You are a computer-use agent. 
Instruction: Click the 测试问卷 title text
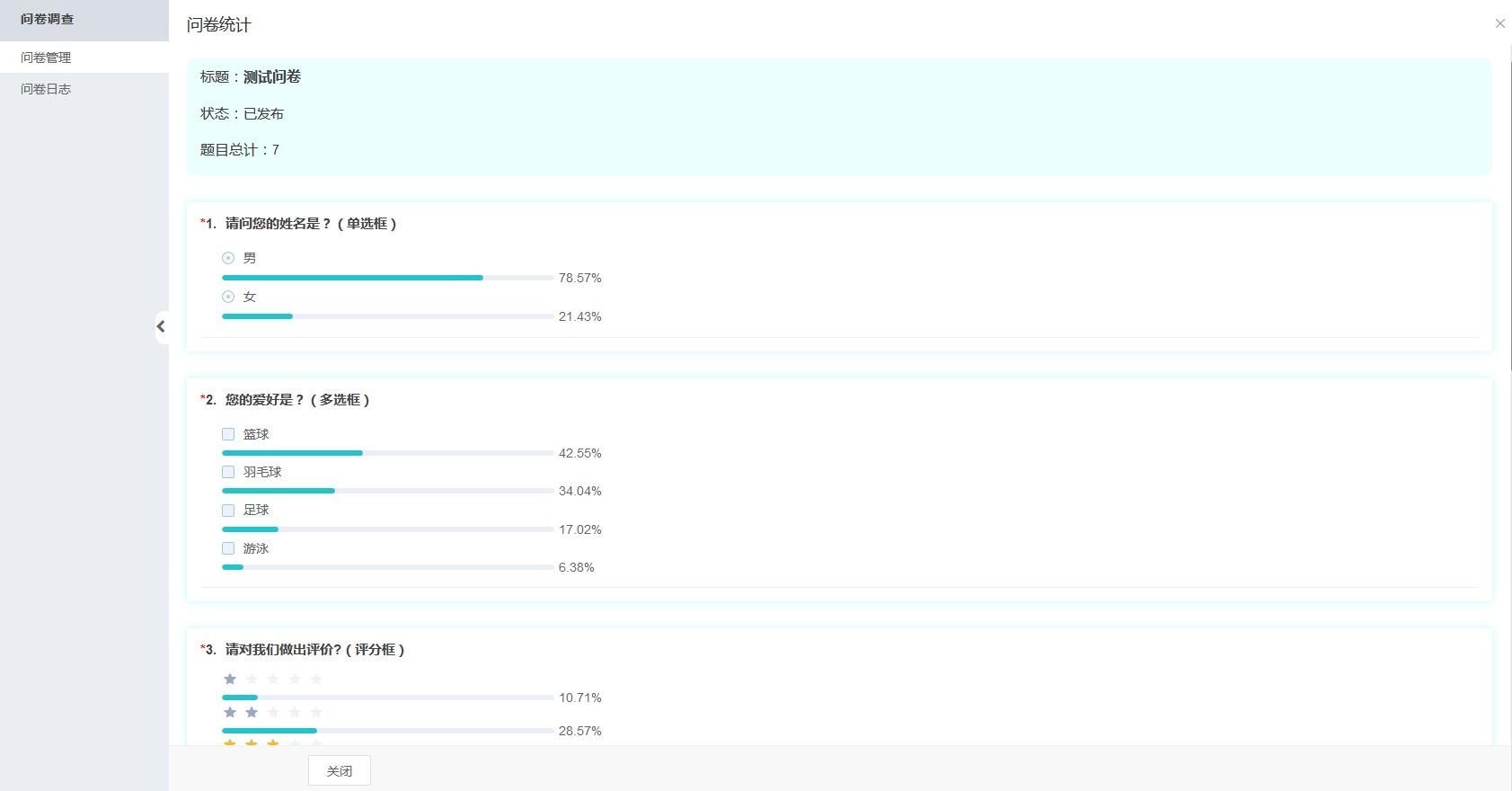pyautogui.click(x=272, y=77)
